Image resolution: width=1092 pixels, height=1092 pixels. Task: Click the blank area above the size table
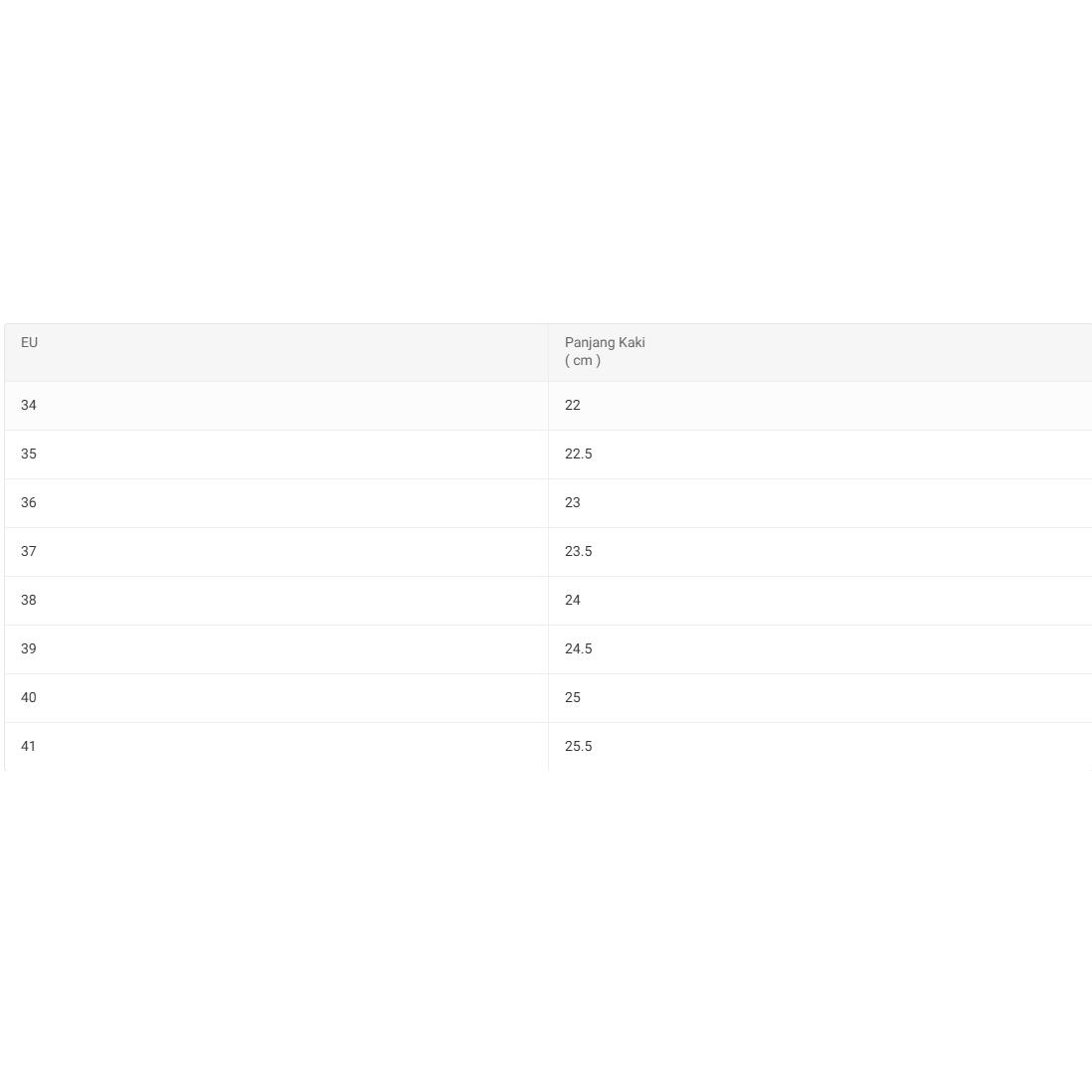546,159
